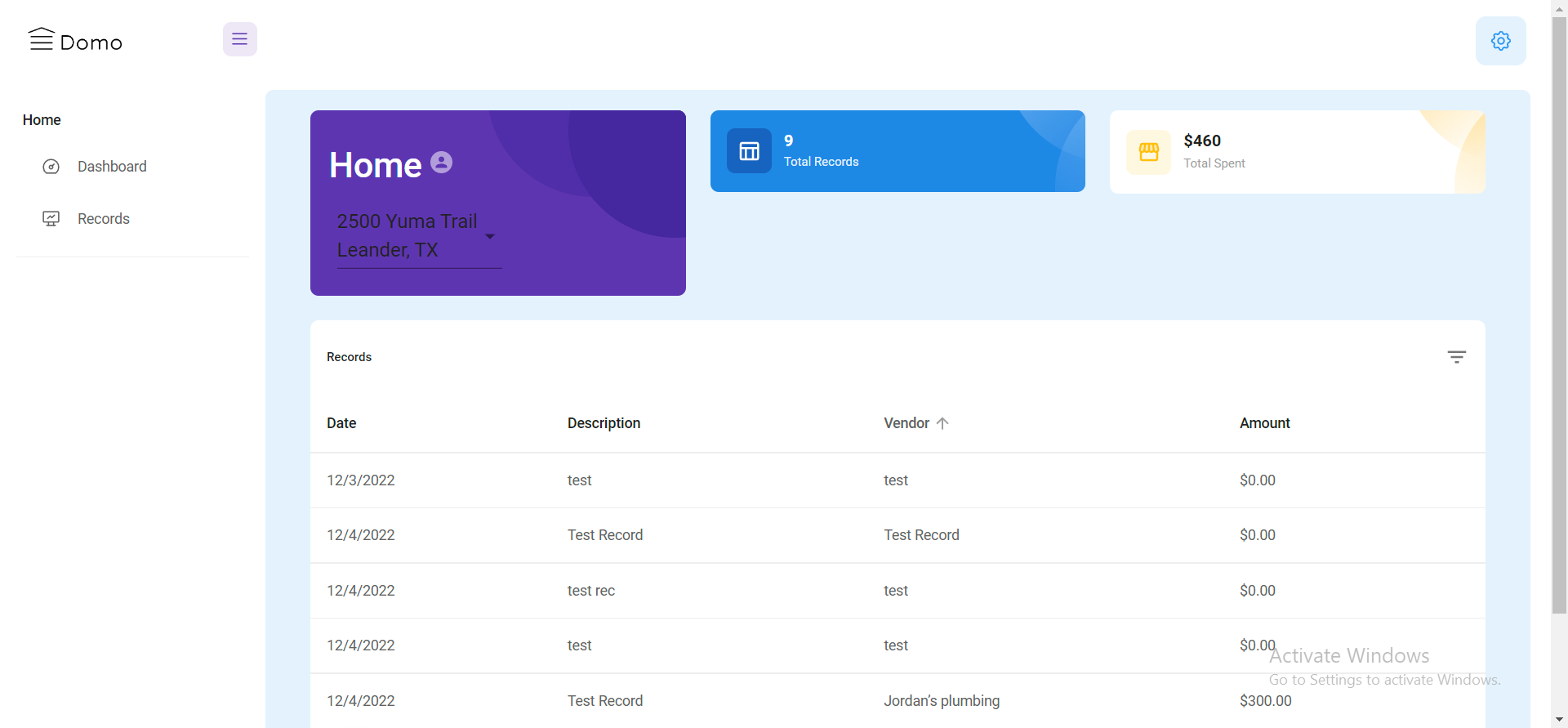Open the 2500 Yuma Trail address dropdown
1568x728 pixels.
419,236
